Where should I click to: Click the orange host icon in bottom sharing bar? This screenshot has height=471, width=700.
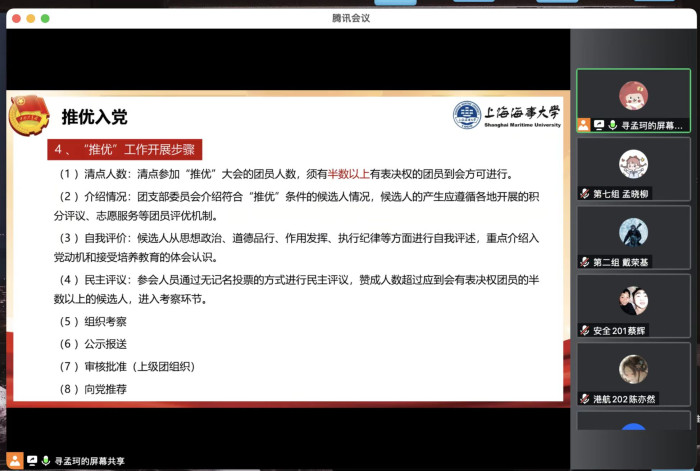pyautogui.click(x=15, y=460)
